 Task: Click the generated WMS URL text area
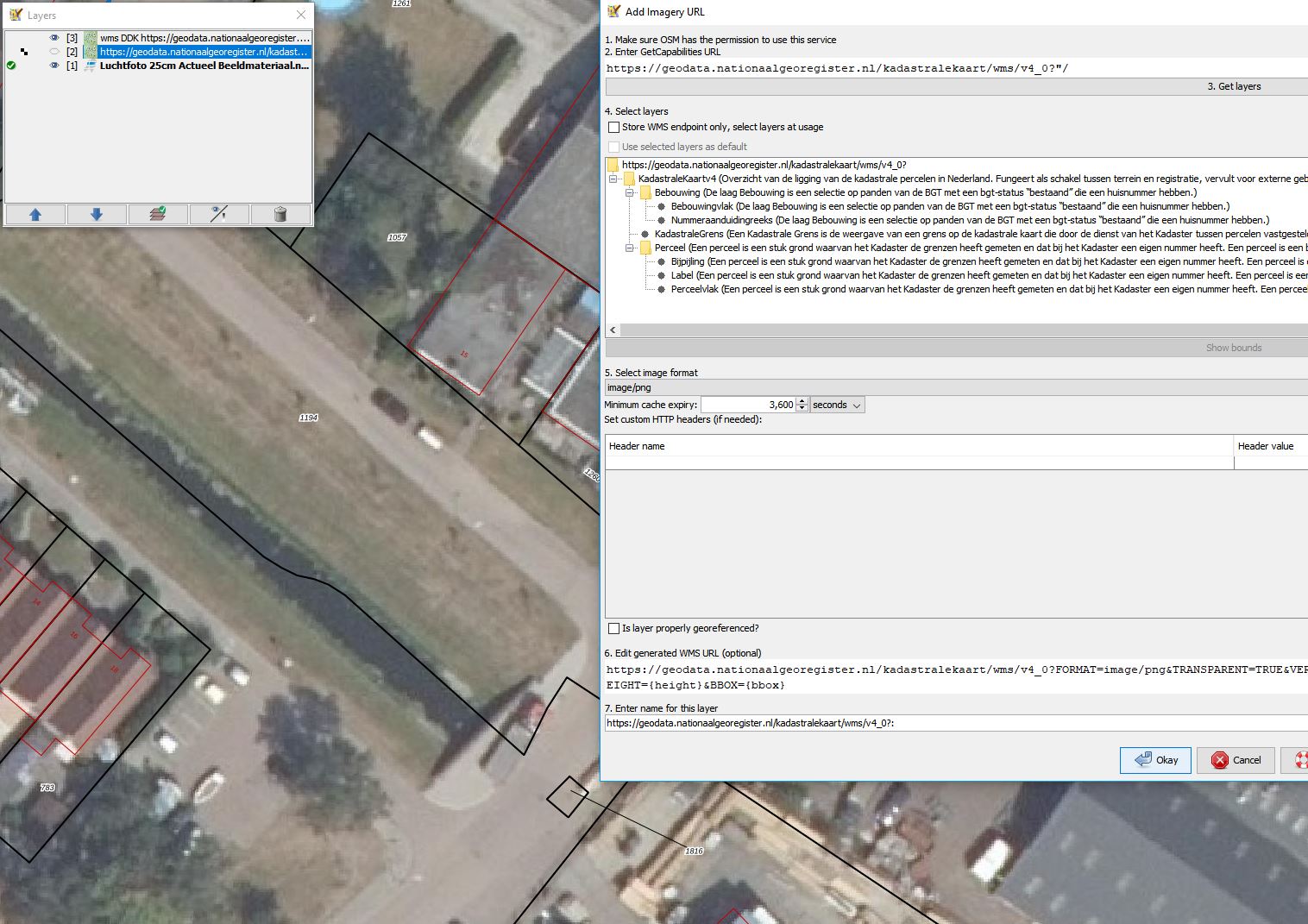click(956, 677)
